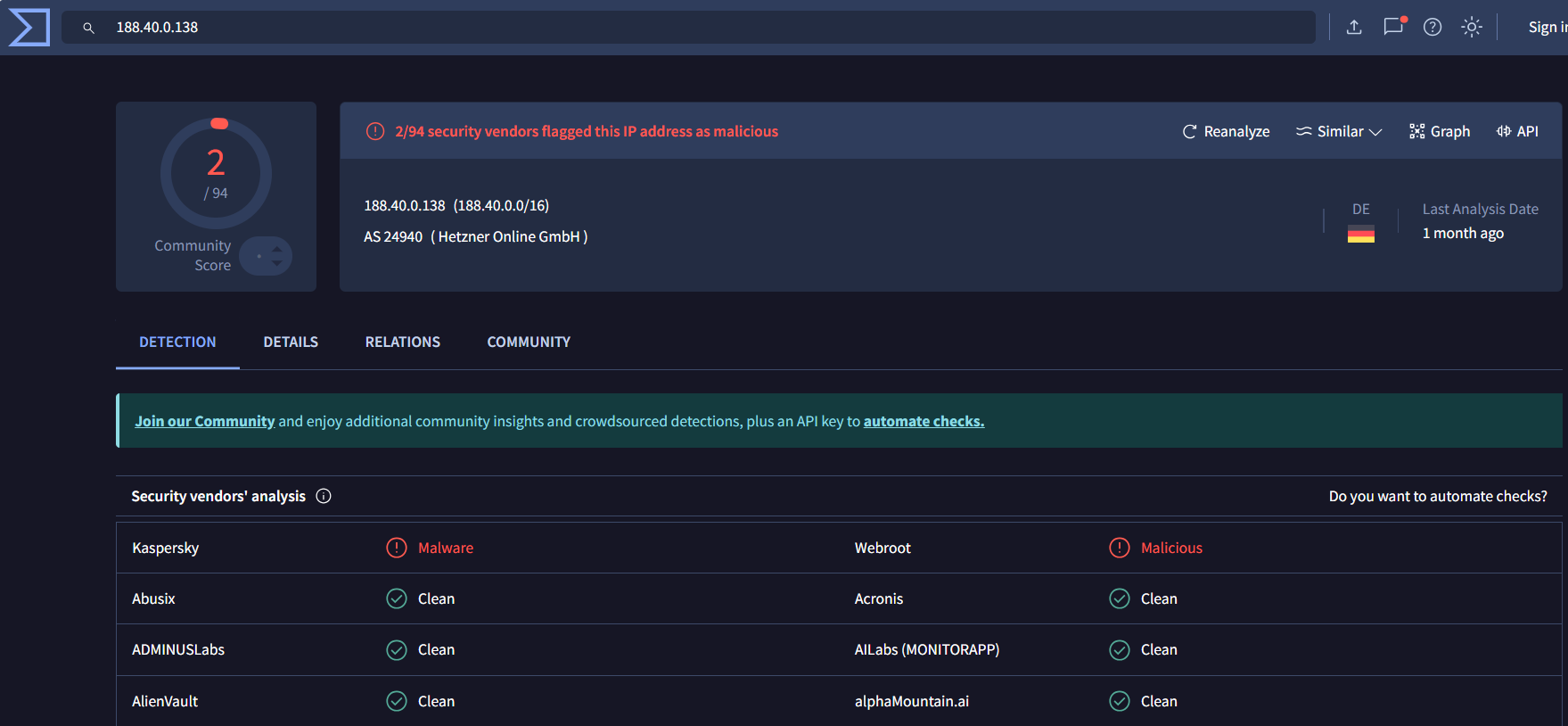This screenshot has width=1568, height=726.
Task: Click the red alert icon beside the flagged message
Action: coord(375,131)
